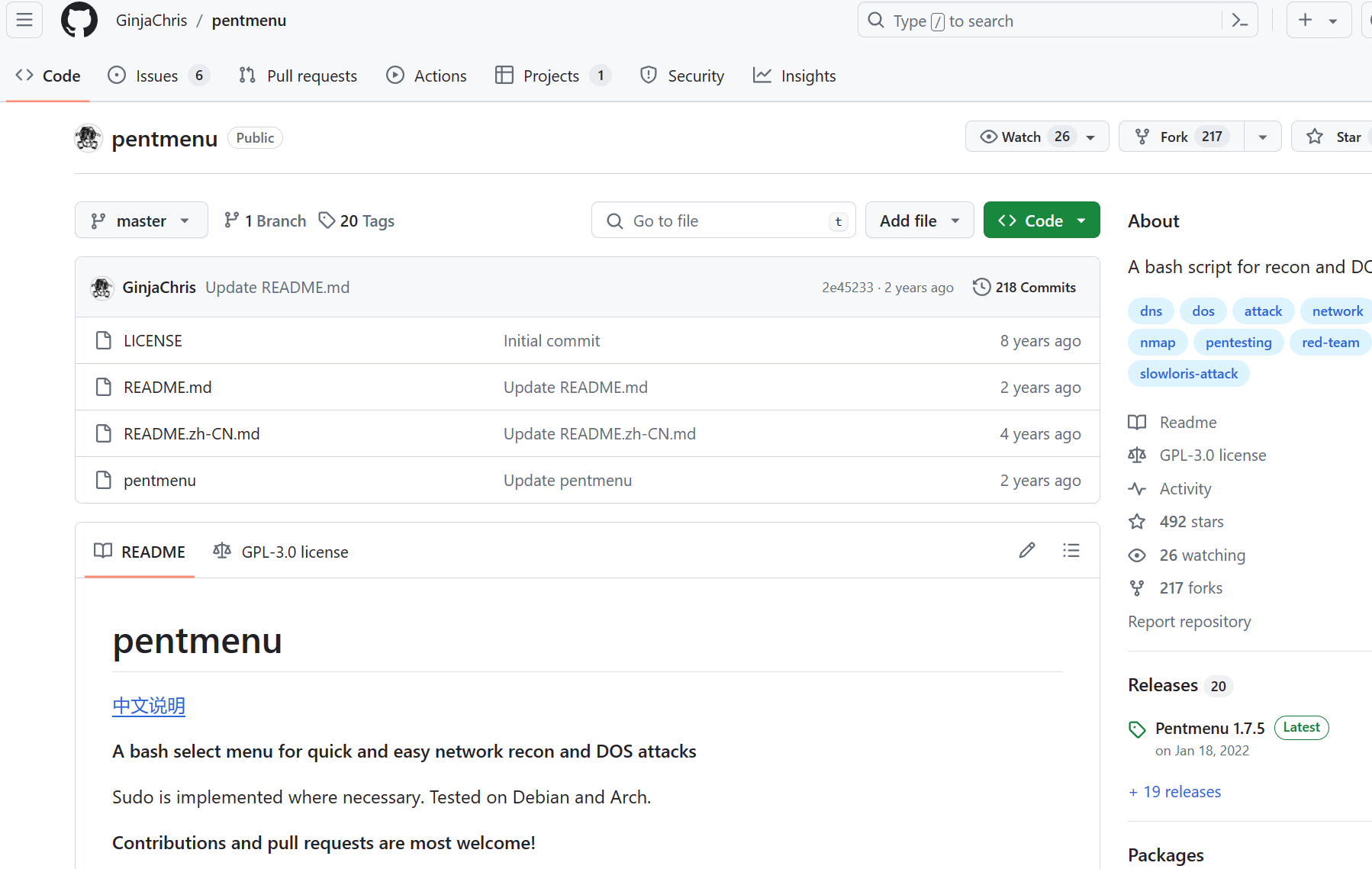The height and width of the screenshot is (869, 1372).
Task: Open Update README.zh-CN.md commit link
Action: coord(600,434)
